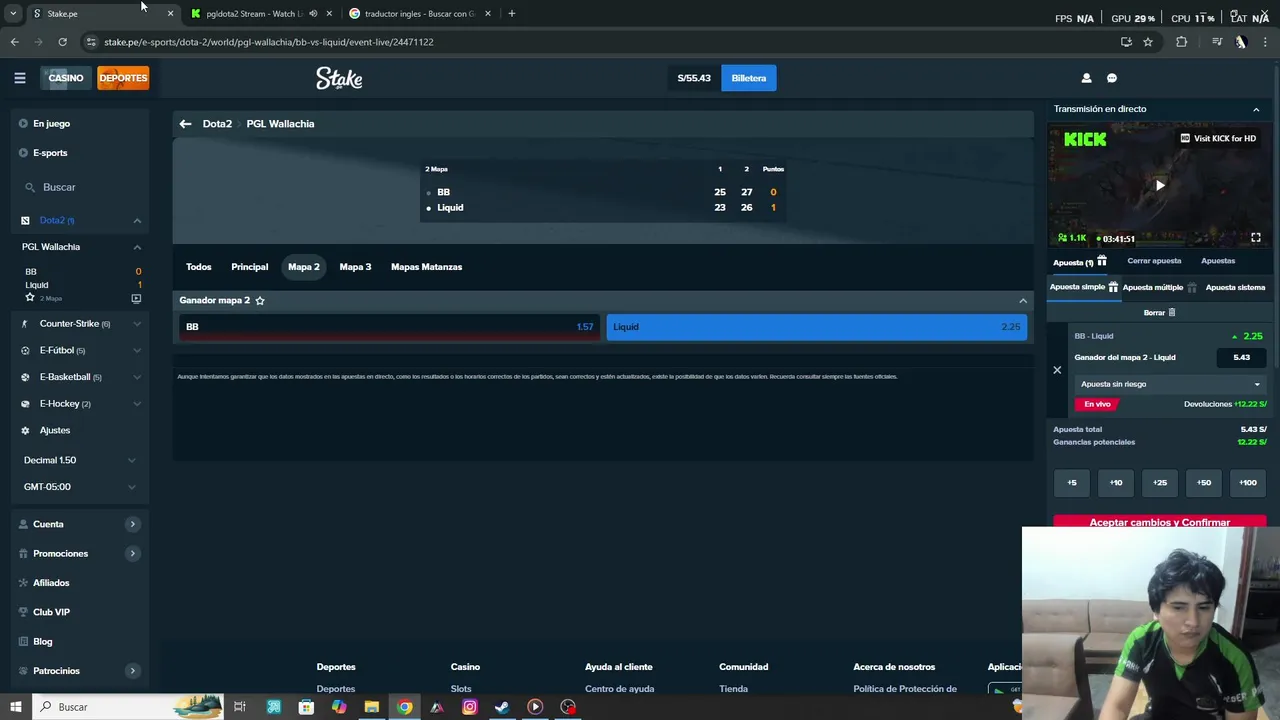Viewport: 1280px width, 720px height.
Task: Click the E-Basketball icon in sidebar
Action: (x=25, y=377)
